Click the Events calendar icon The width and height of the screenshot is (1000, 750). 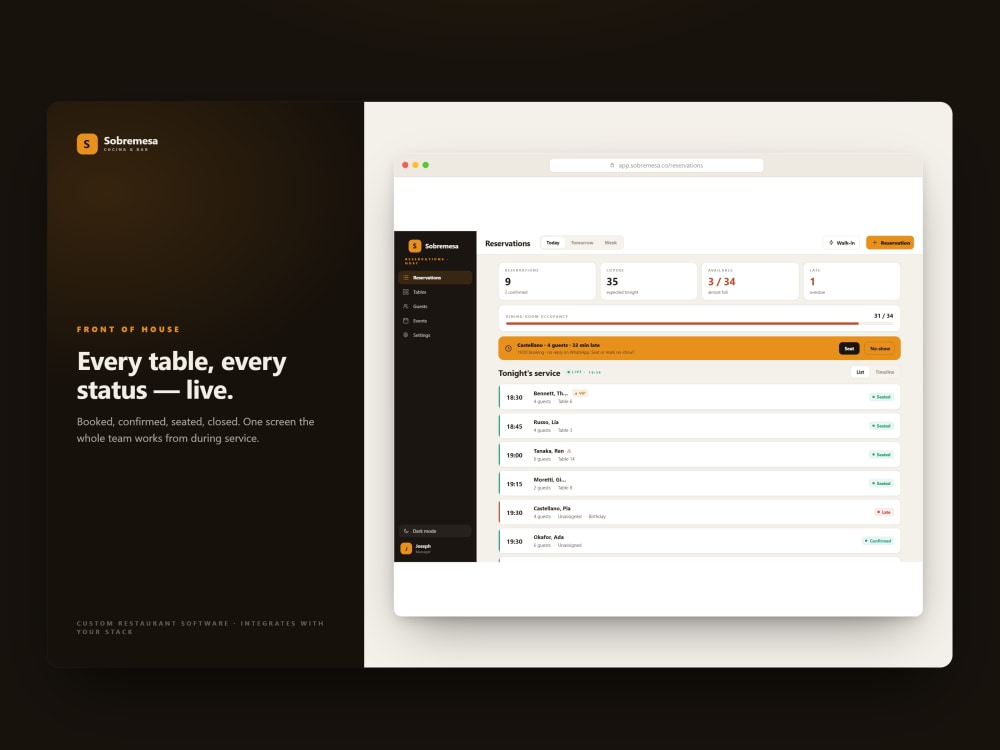406,321
